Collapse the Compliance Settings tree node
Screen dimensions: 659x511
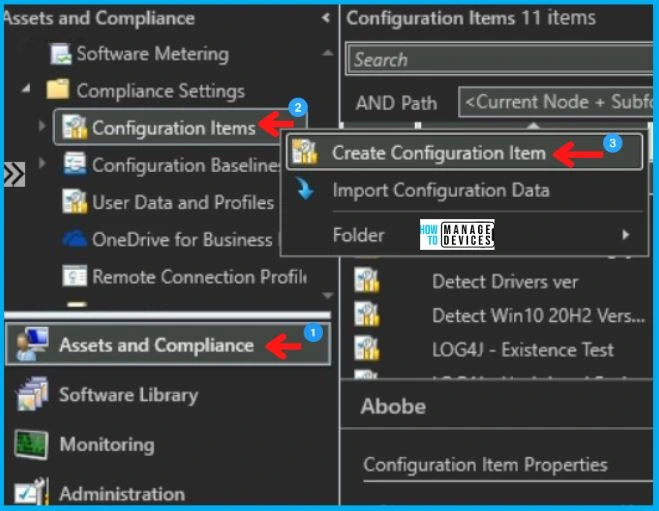(26, 90)
